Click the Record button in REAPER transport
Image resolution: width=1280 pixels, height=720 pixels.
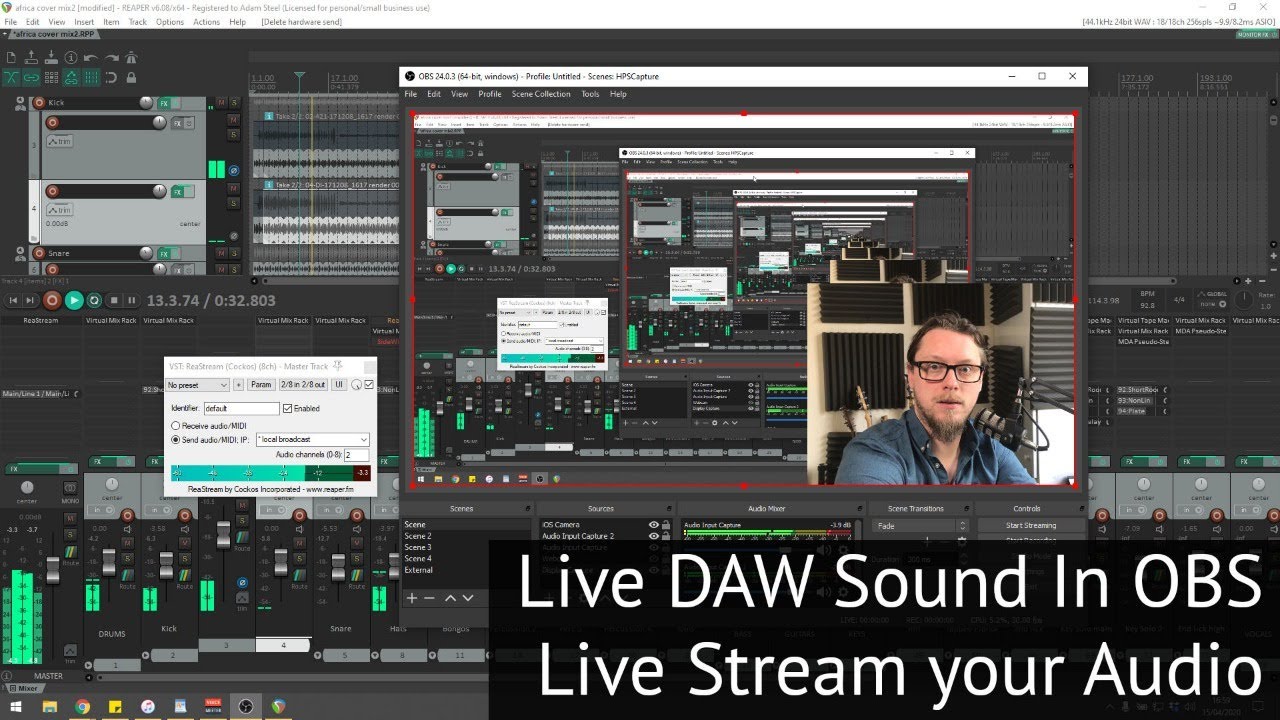tap(52, 300)
